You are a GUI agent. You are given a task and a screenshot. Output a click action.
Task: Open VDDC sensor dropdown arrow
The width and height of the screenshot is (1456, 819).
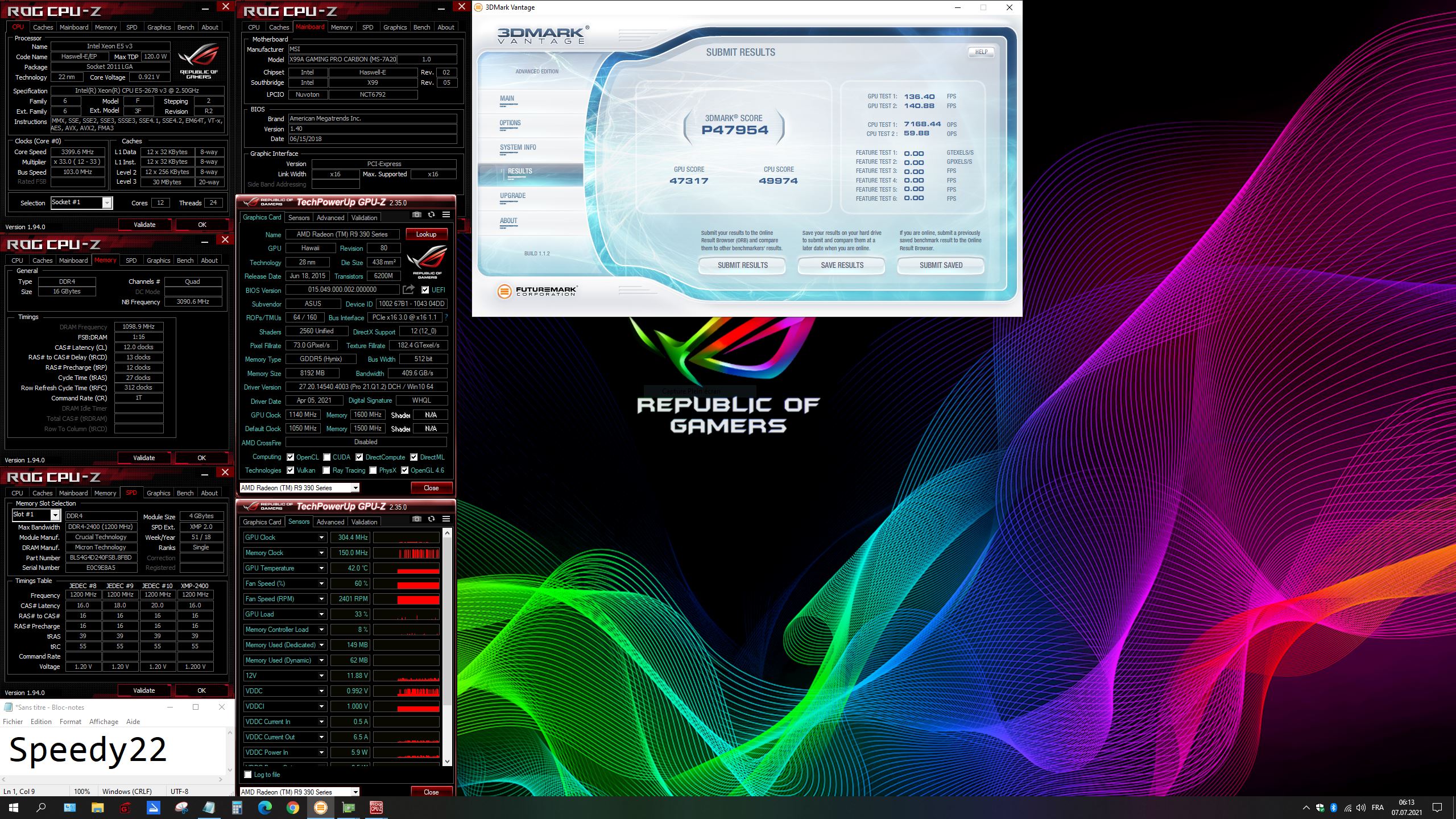click(x=321, y=691)
